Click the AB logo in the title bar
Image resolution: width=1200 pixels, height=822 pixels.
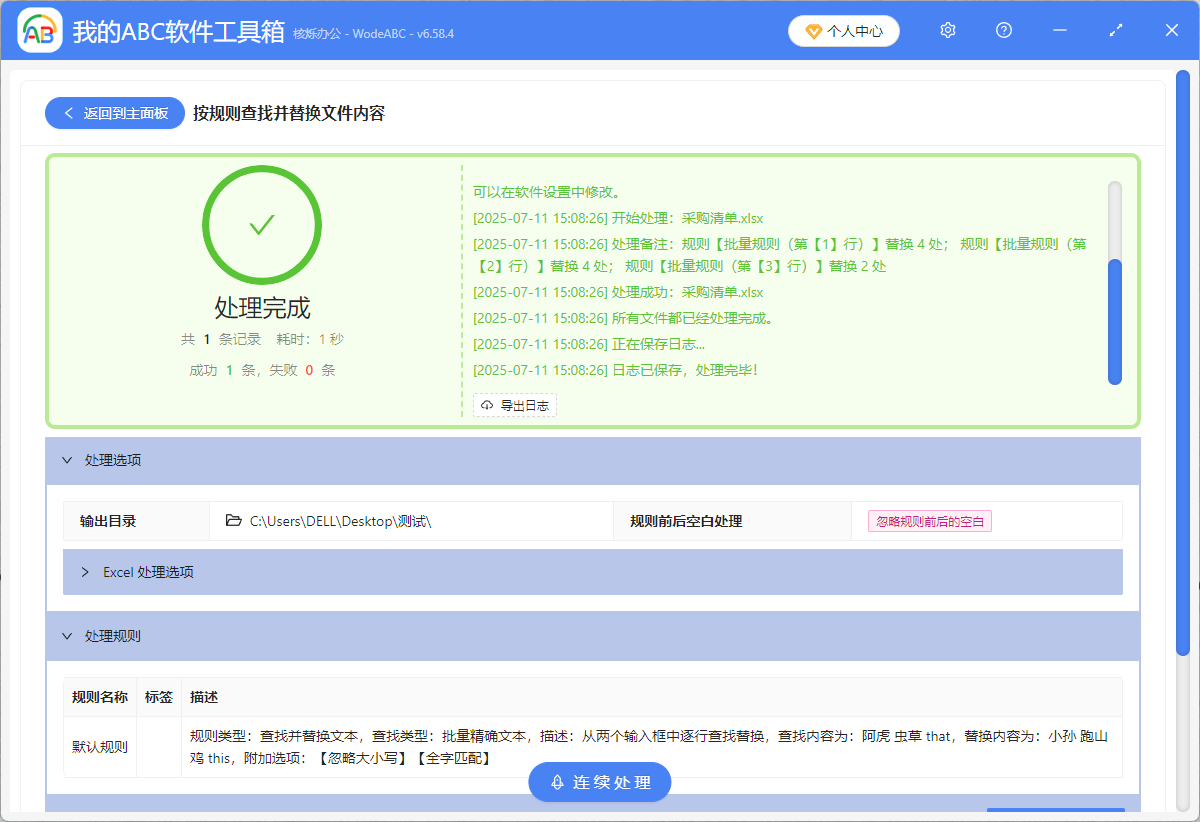click(38, 30)
